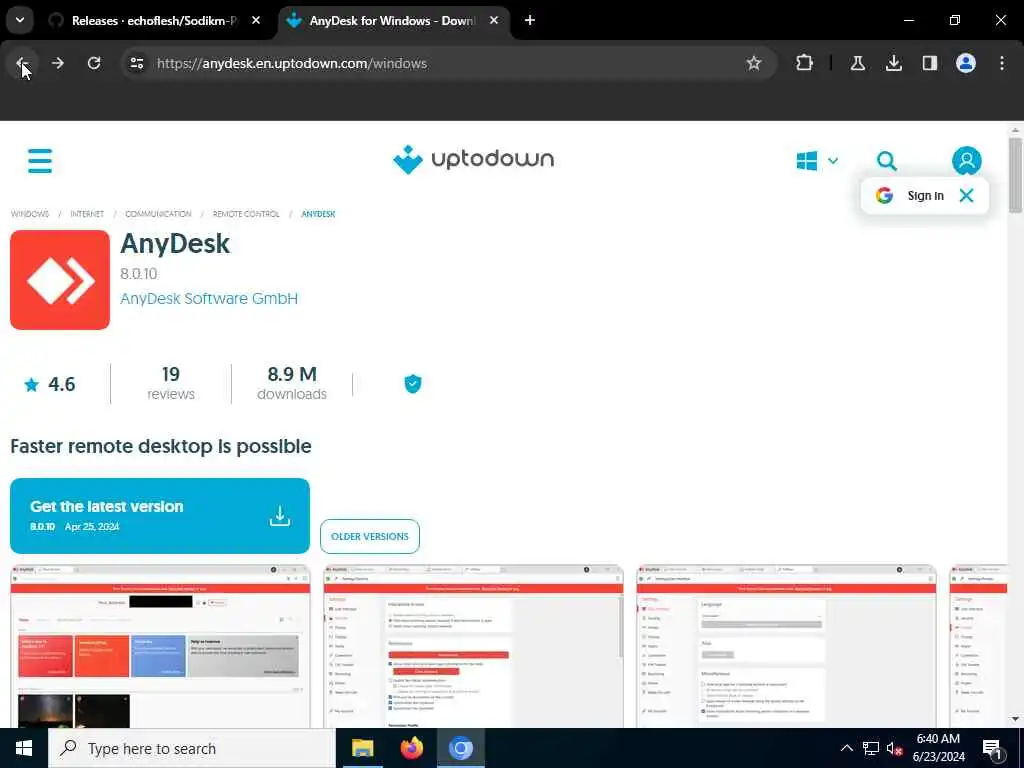Open Chrome three-dot menu
This screenshot has width=1024, height=768.
click(1002, 63)
